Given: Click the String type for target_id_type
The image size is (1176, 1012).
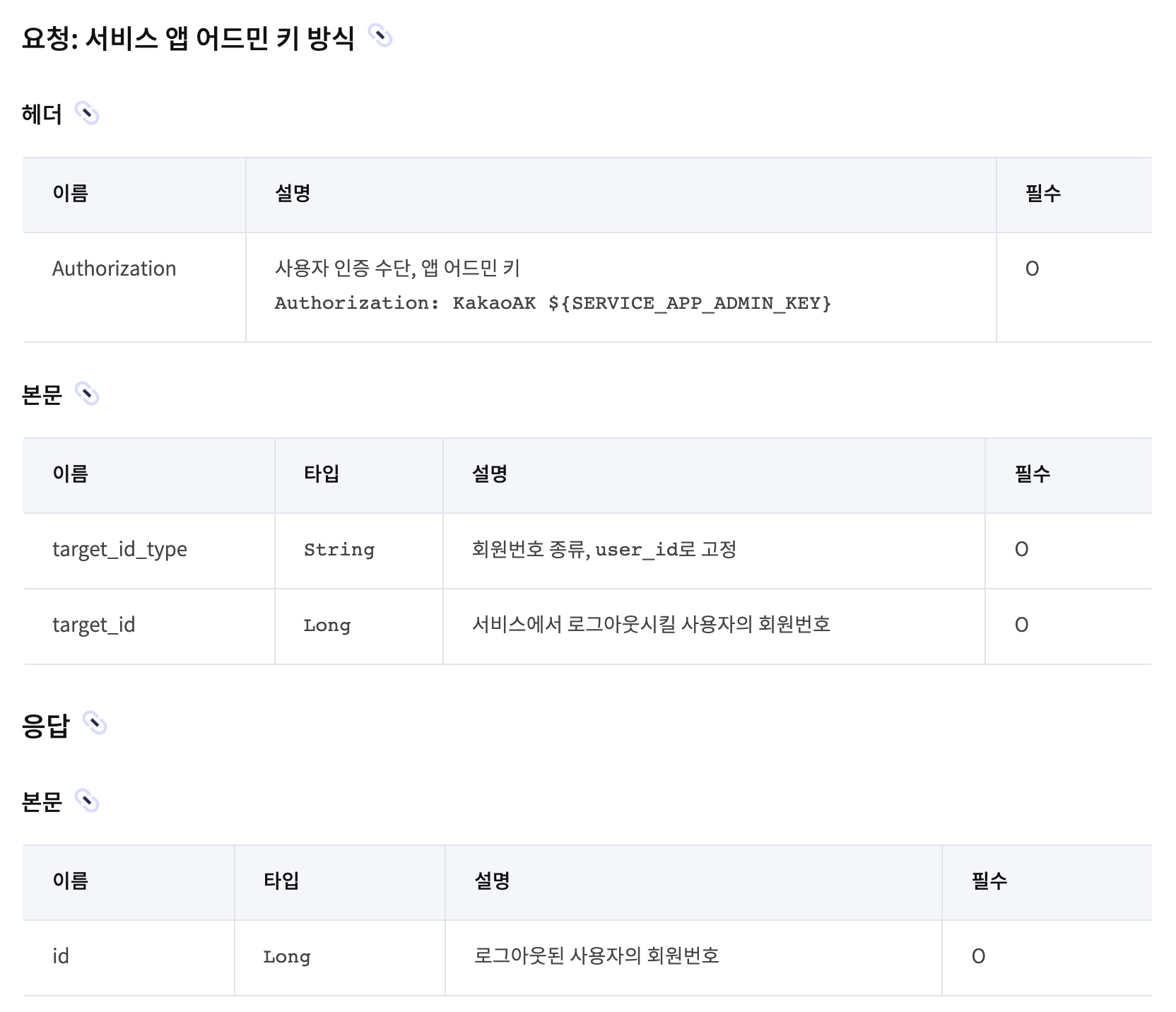Looking at the screenshot, I should tap(339, 550).
